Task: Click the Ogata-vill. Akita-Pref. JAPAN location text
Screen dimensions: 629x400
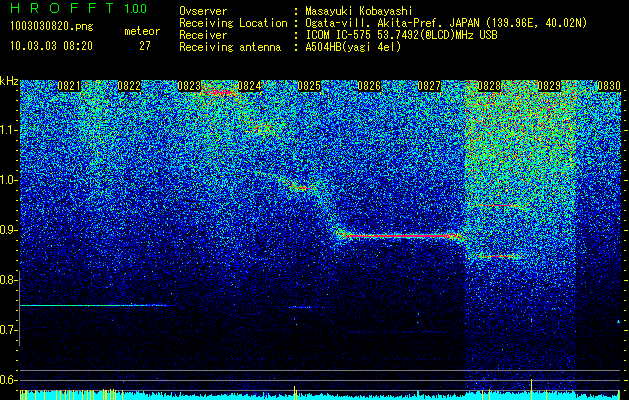Action: (x=446, y=23)
